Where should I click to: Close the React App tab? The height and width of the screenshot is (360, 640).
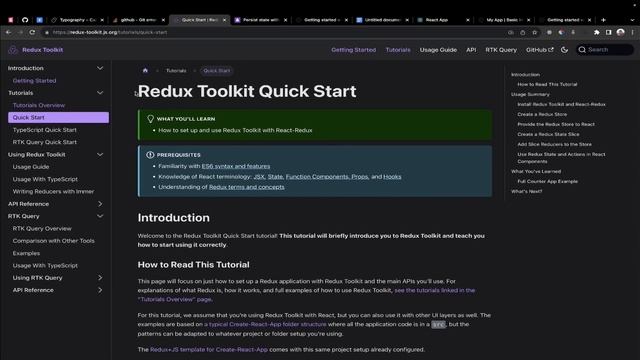(468, 20)
